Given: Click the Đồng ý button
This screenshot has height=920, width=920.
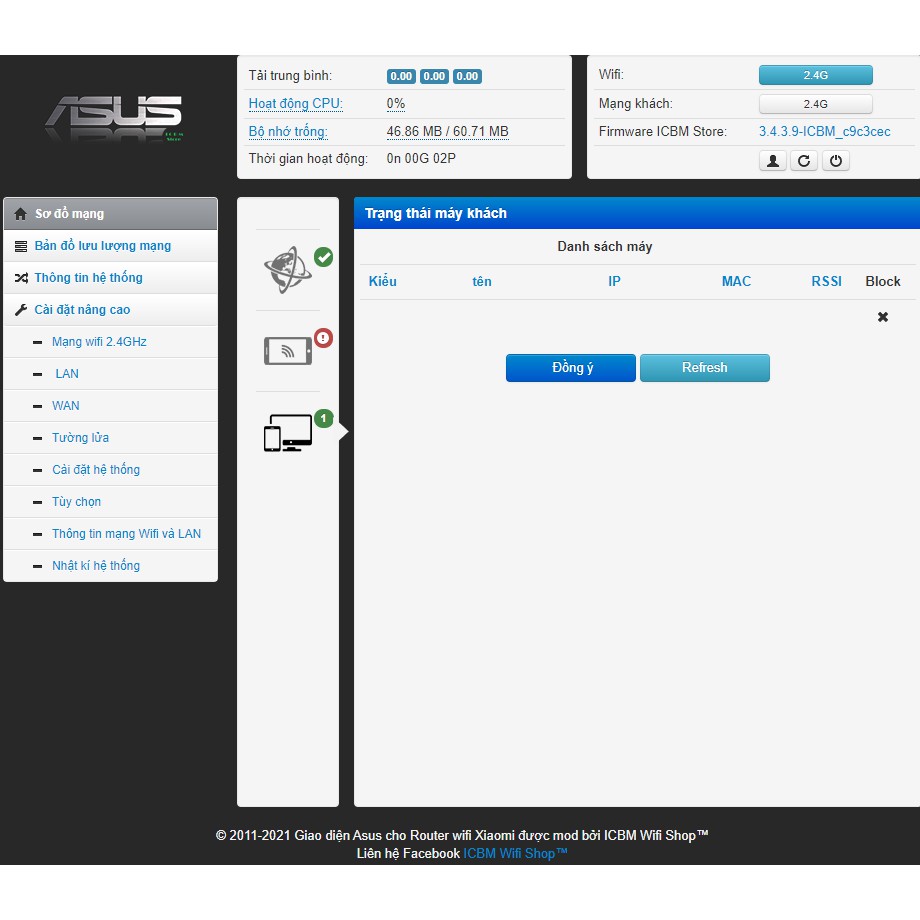Looking at the screenshot, I should pos(570,368).
